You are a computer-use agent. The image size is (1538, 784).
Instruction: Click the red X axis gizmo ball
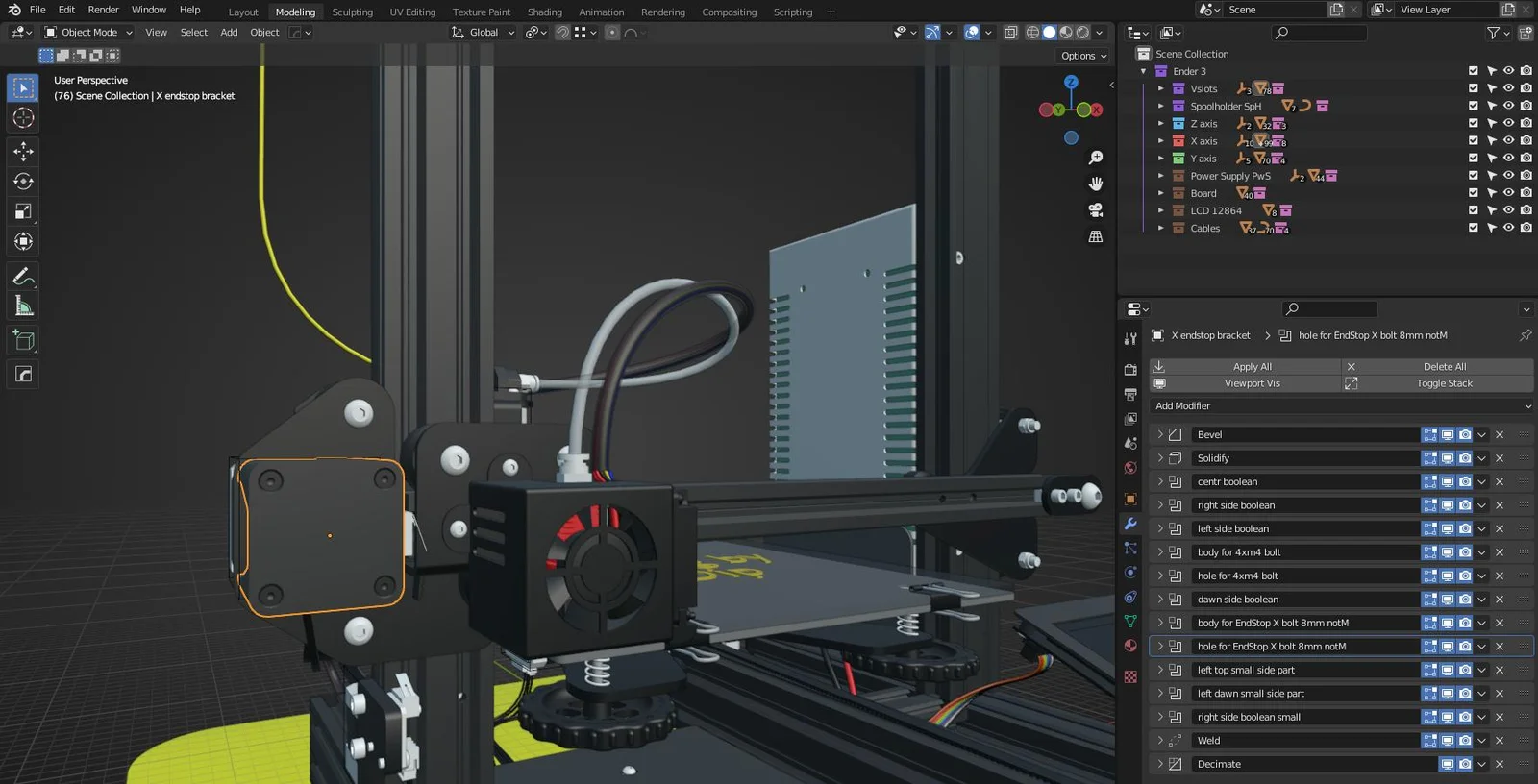pos(1095,110)
